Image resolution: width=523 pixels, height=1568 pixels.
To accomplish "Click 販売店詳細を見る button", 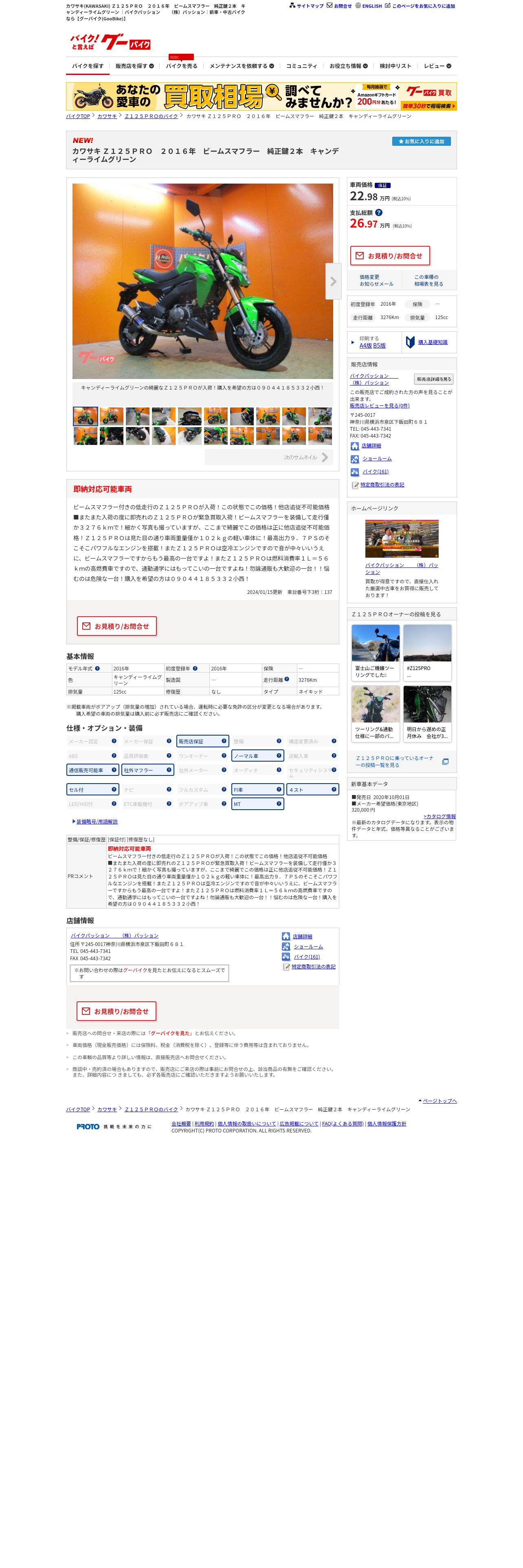I will click(433, 379).
